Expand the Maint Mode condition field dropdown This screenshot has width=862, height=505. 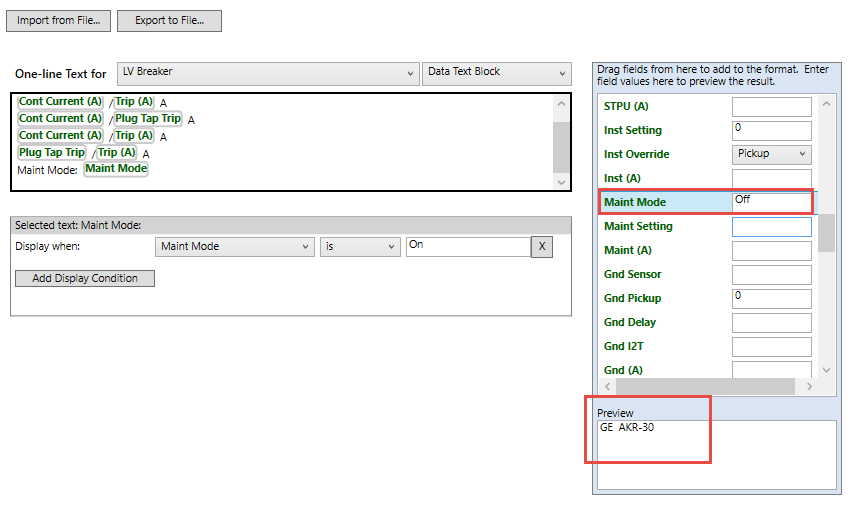click(x=235, y=247)
